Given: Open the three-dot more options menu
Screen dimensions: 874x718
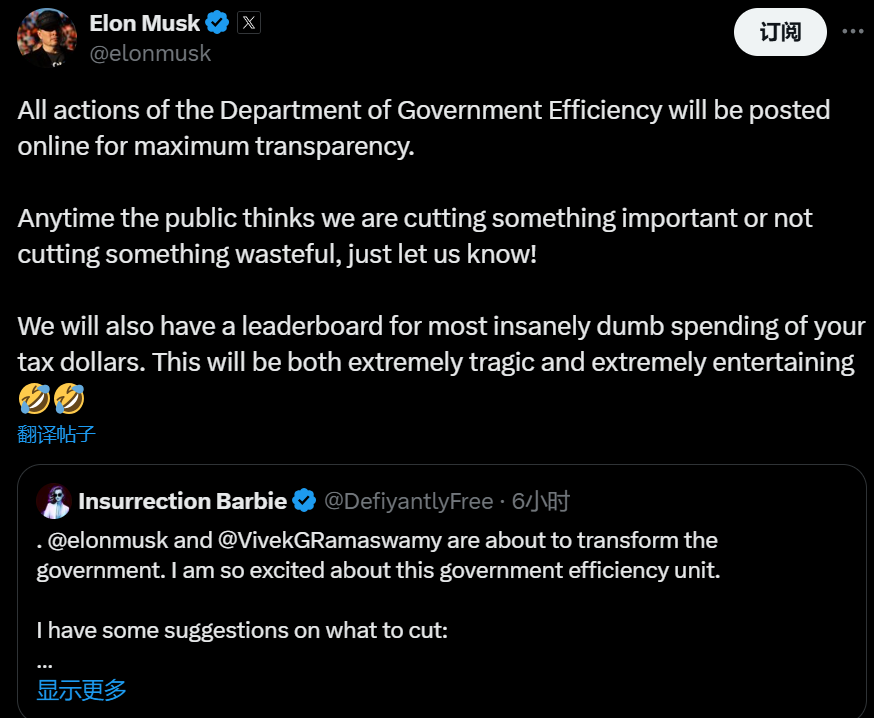Looking at the screenshot, I should tap(852, 31).
